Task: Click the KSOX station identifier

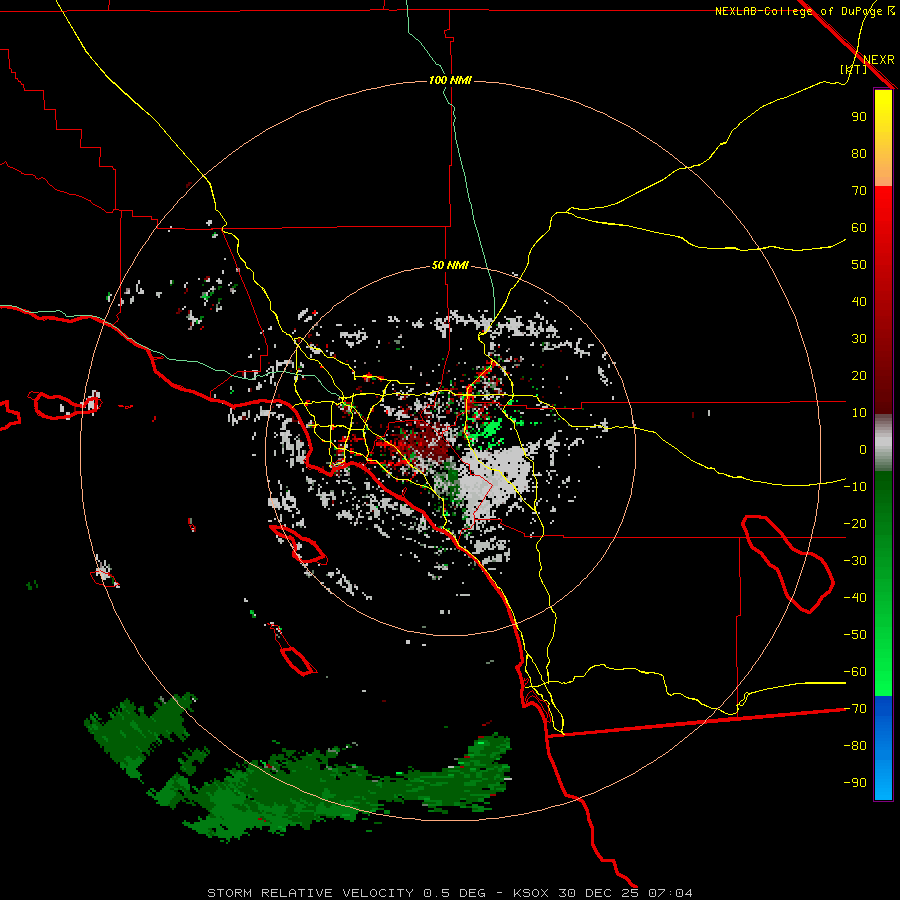Action: [x=530, y=893]
